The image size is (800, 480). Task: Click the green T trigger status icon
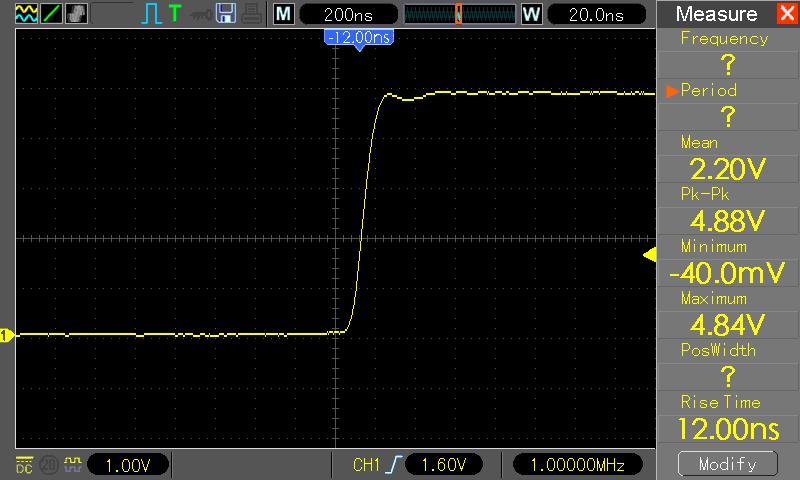click(176, 14)
